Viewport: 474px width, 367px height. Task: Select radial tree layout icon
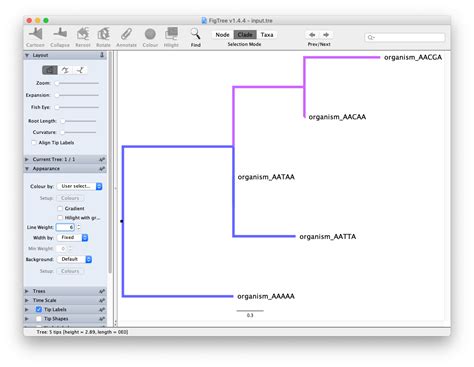click(80, 70)
